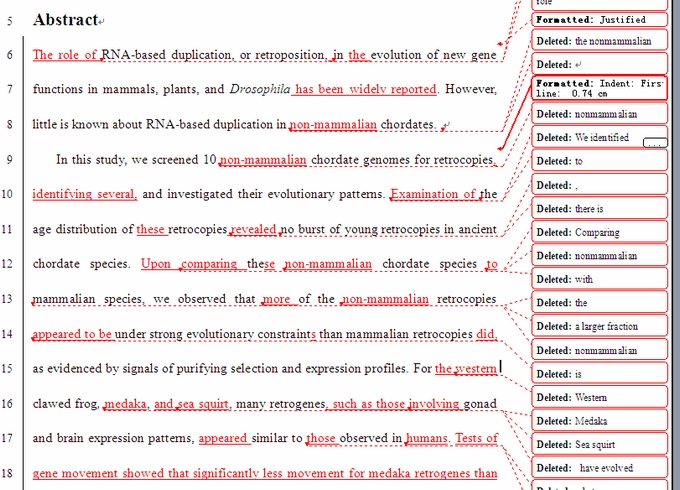Click the 'Deleted: Comparing' revision balloon

(600, 232)
